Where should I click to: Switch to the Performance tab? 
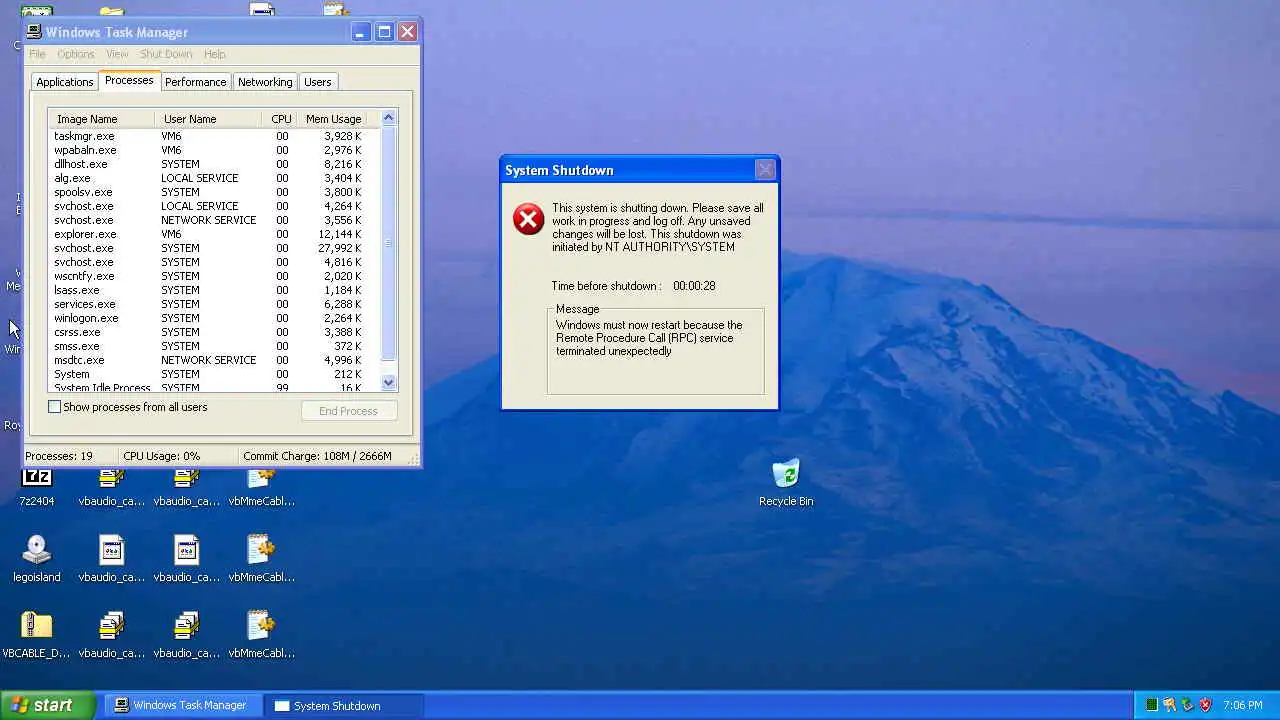tap(195, 82)
